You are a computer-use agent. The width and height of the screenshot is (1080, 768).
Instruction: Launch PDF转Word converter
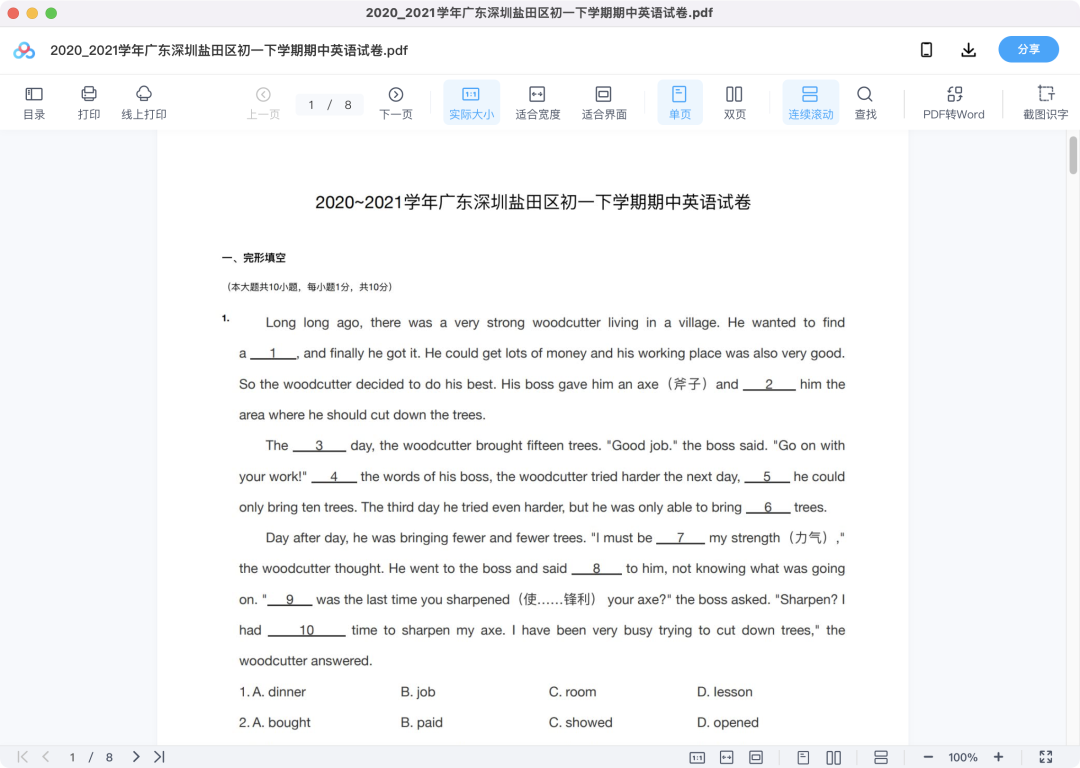(x=954, y=103)
